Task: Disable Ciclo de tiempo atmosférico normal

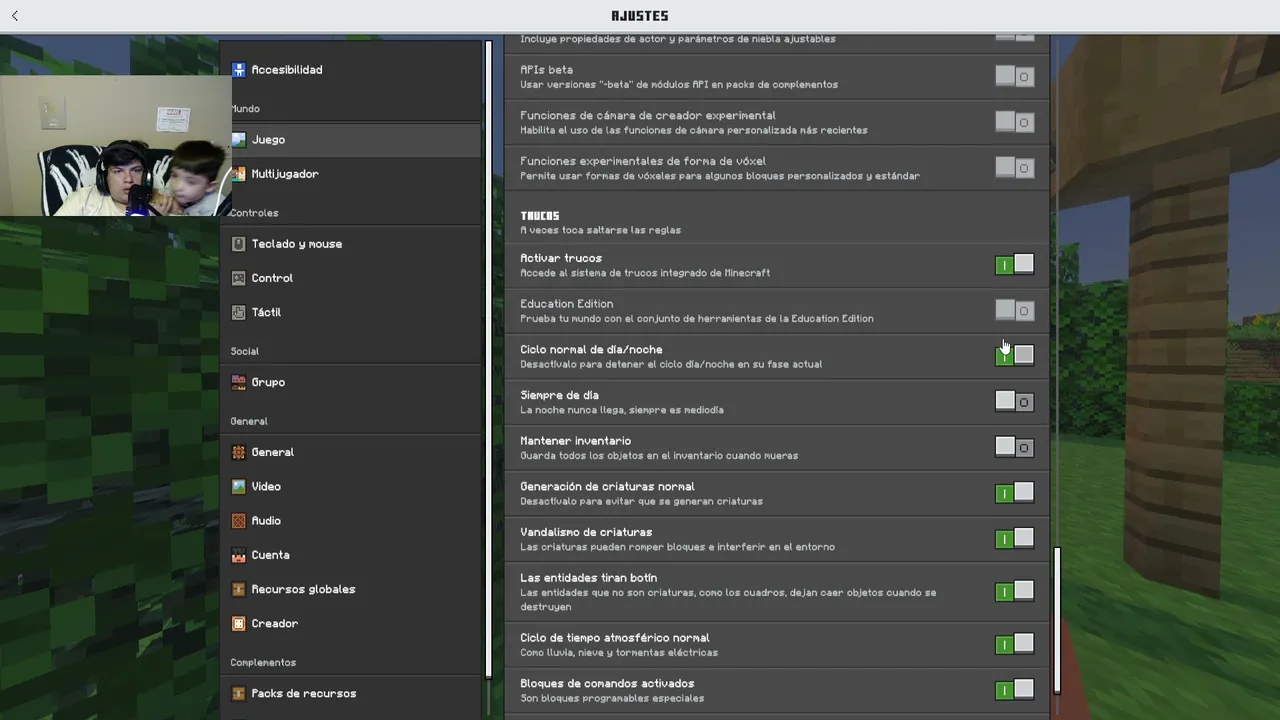Action: (1014, 644)
